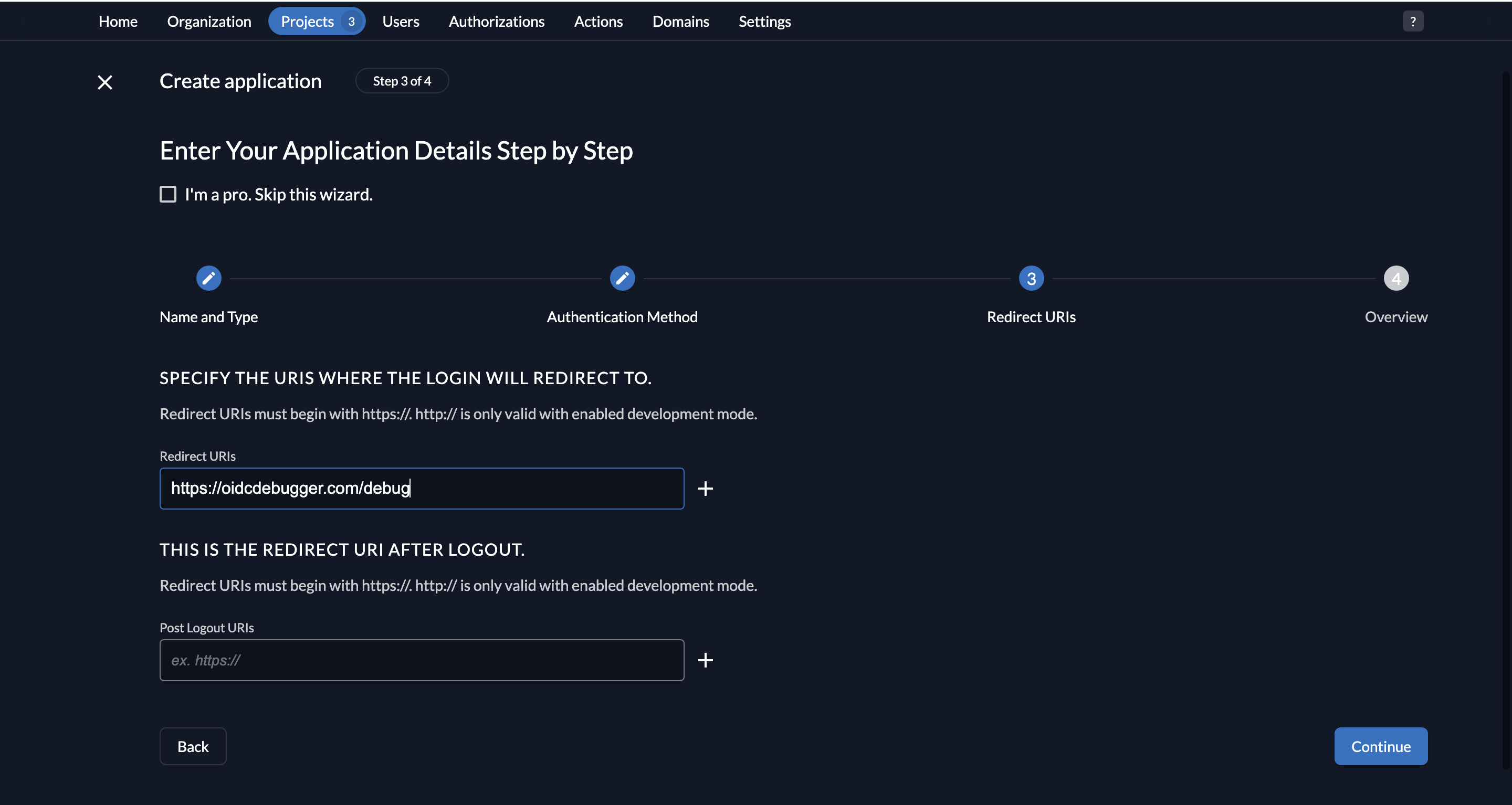Switch to the Users page

pyautogui.click(x=401, y=21)
